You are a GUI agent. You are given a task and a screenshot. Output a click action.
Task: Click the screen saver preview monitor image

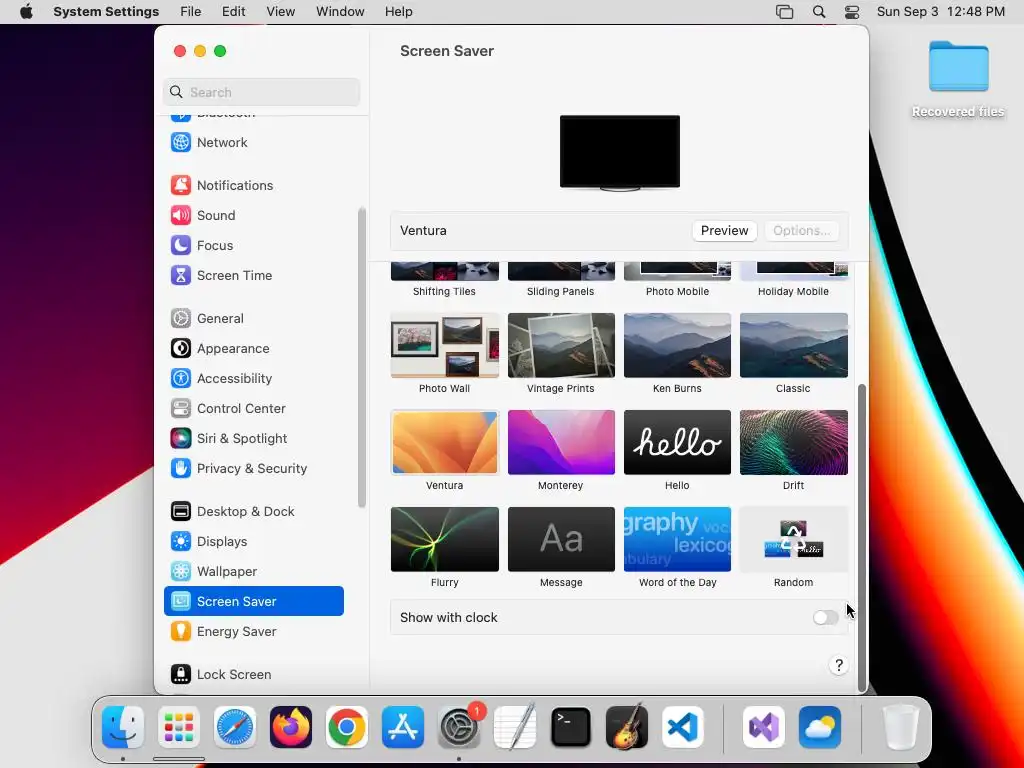[620, 153]
